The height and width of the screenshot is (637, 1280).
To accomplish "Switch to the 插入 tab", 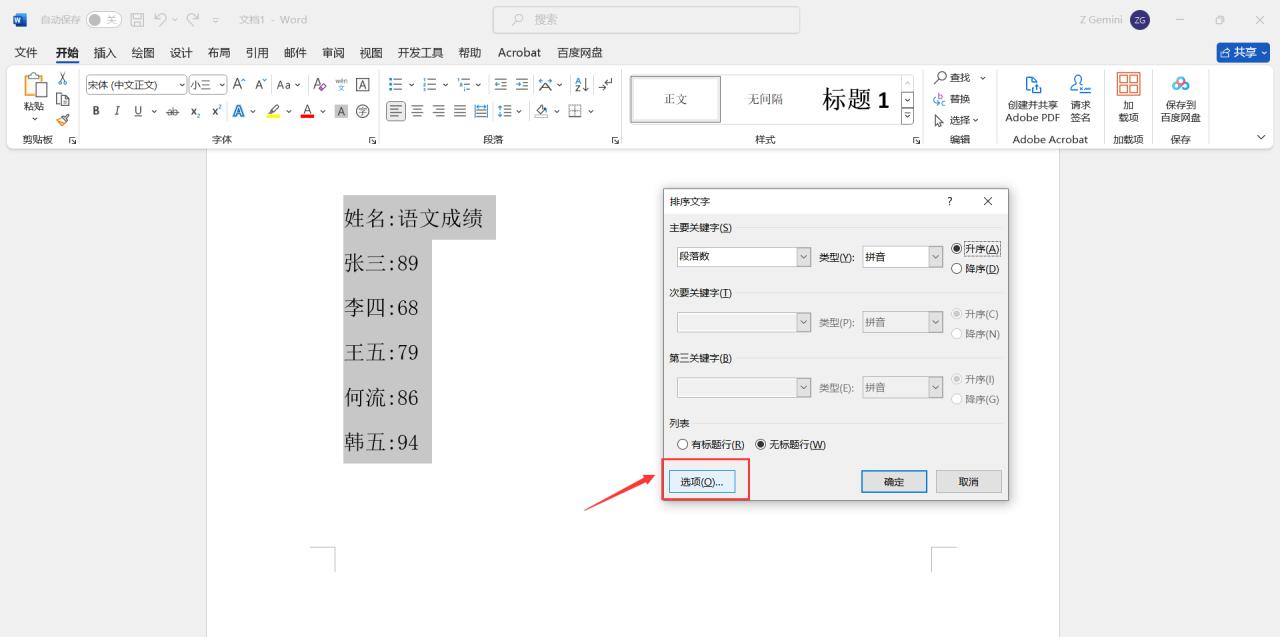I will click(x=104, y=52).
